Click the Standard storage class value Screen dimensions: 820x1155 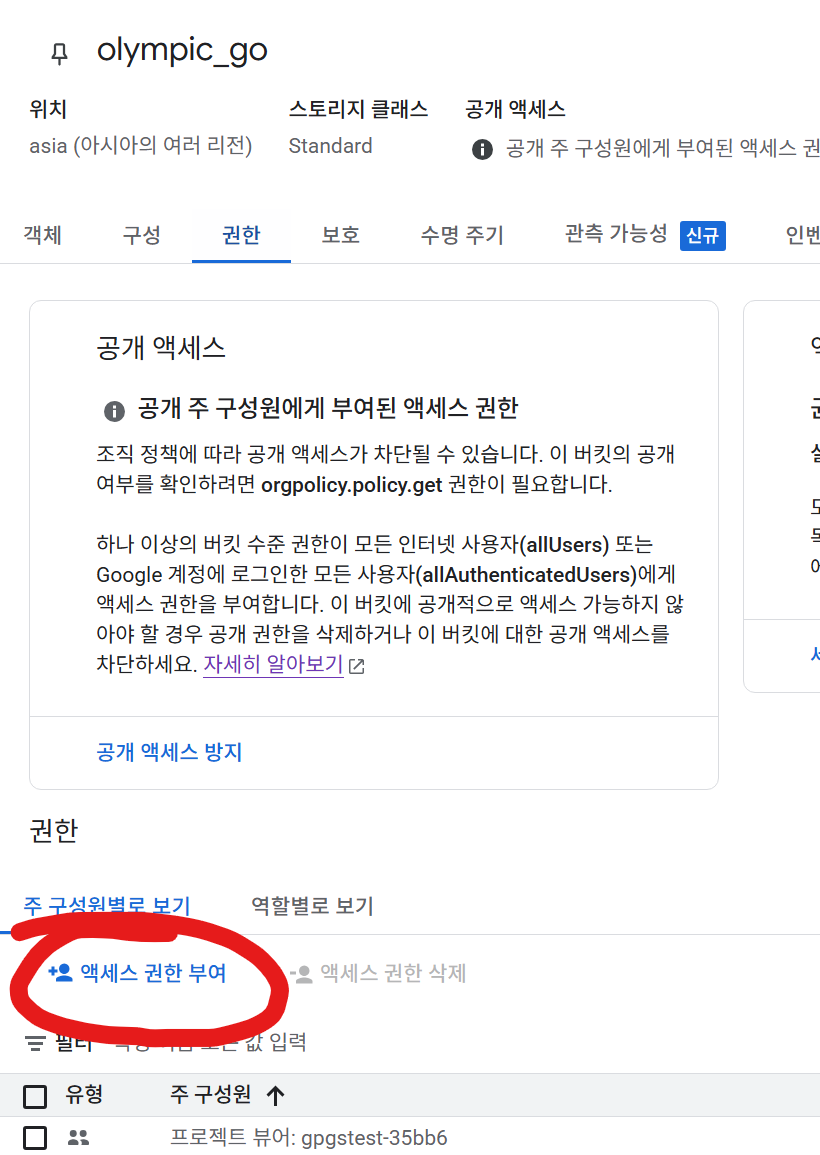330,146
